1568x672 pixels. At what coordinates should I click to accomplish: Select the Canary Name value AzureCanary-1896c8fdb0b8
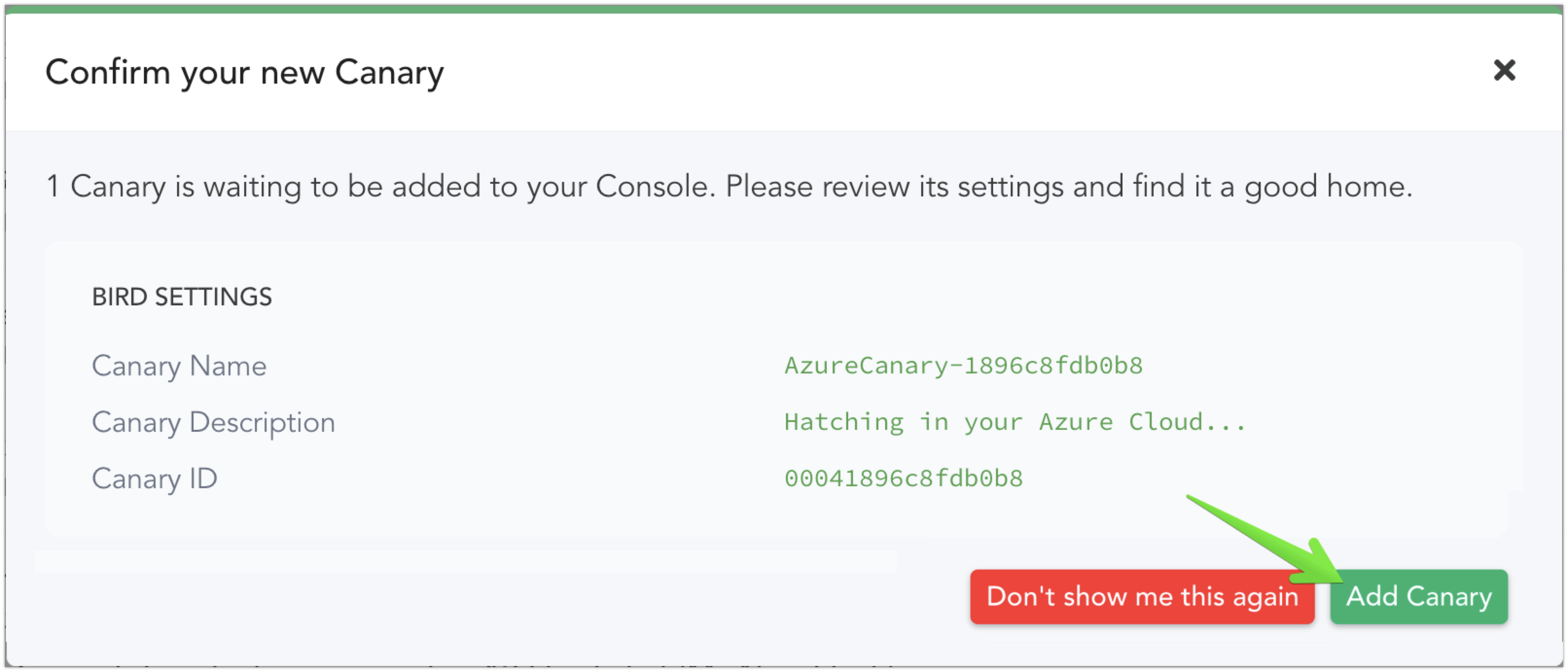[x=962, y=365]
